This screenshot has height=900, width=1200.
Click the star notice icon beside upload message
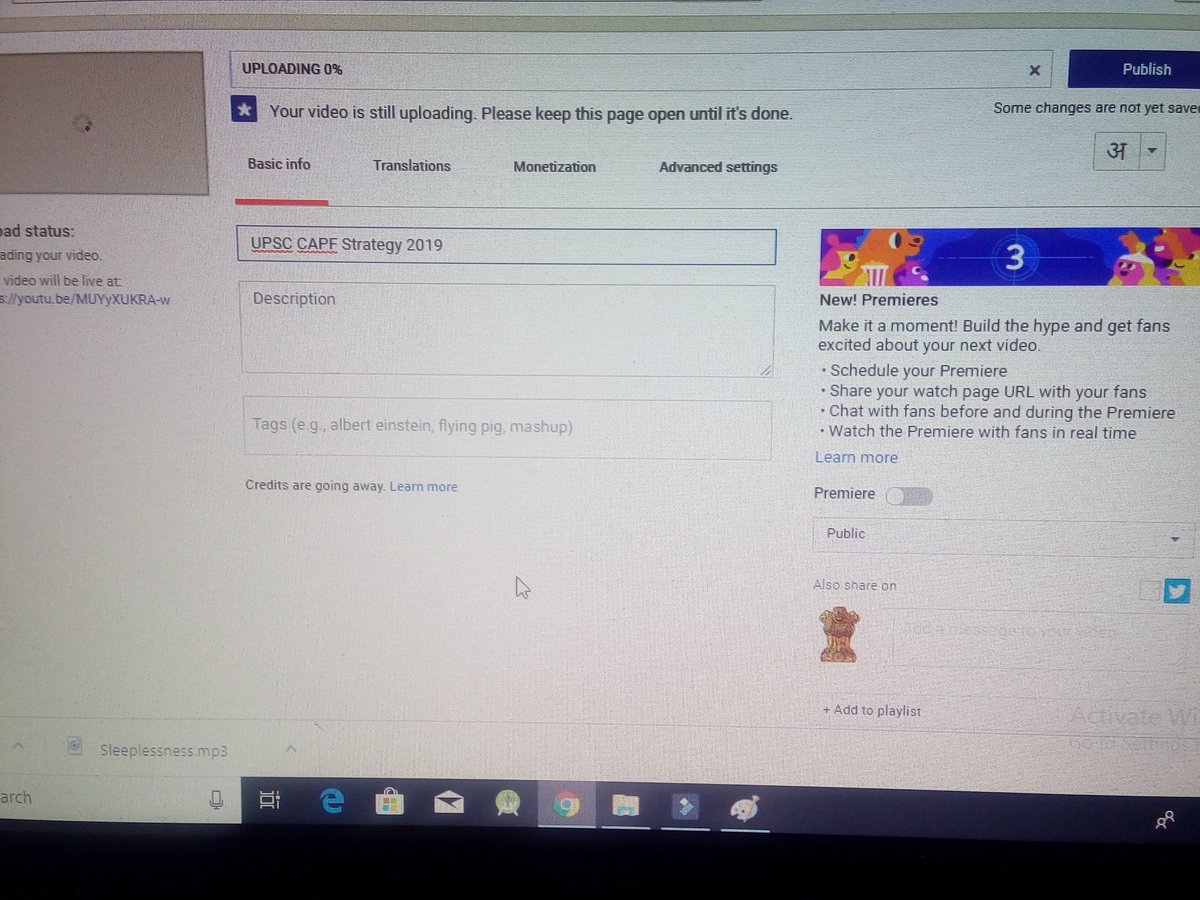click(244, 110)
